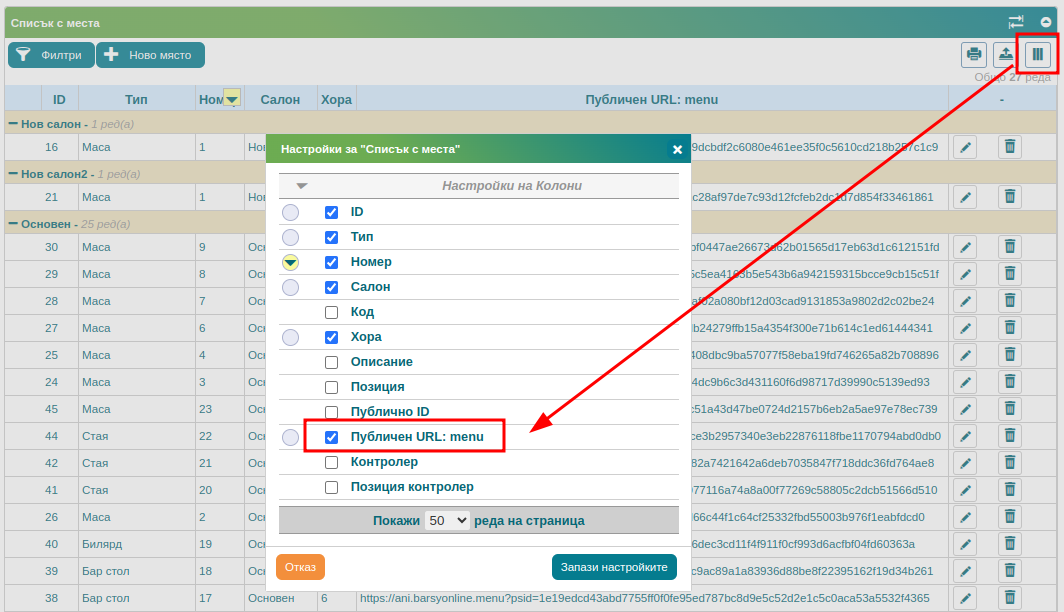The image size is (1064, 612).
Task: Click the Отказ cancel button
Action: pos(301,567)
